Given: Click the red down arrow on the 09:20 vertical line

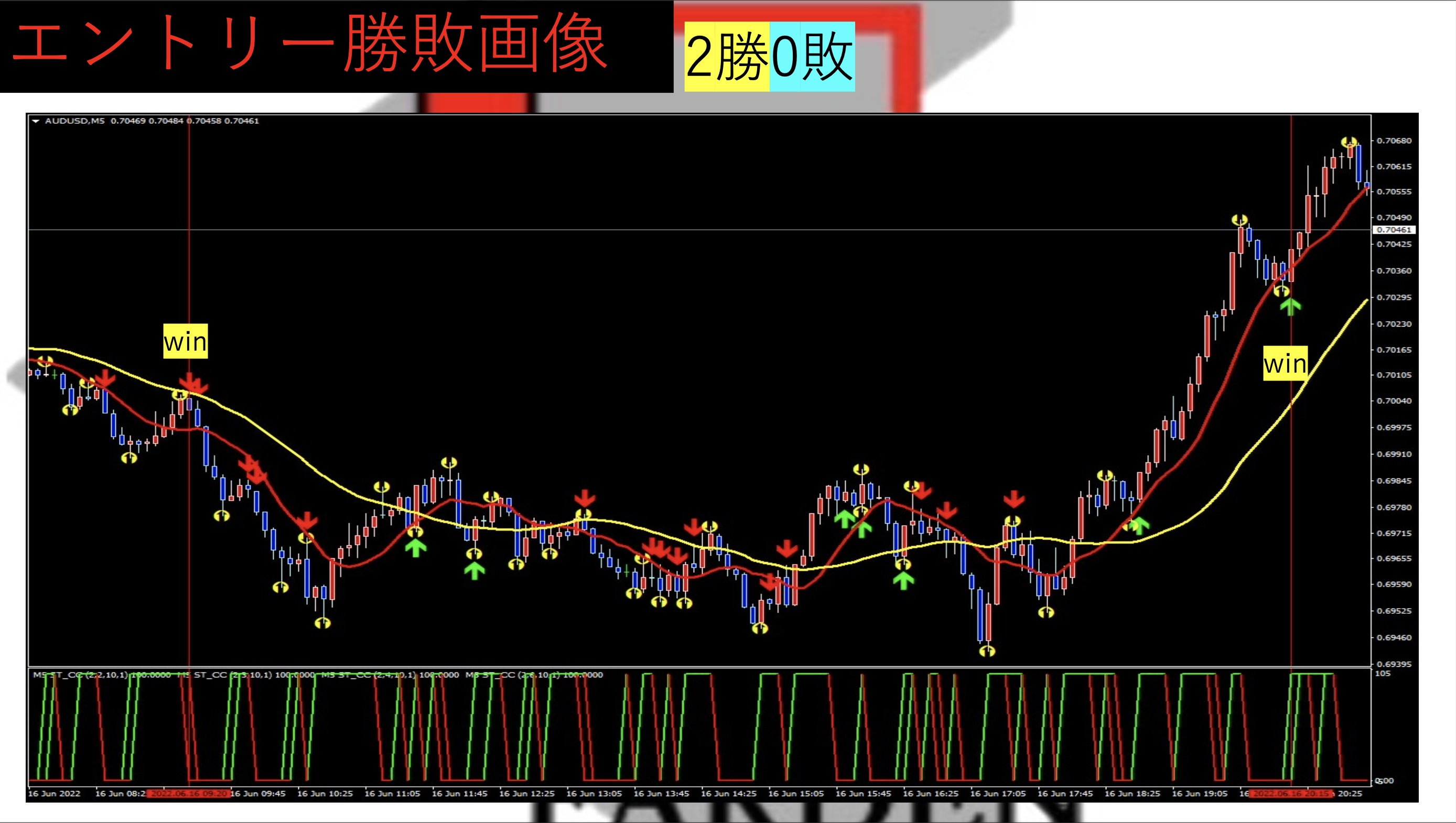Looking at the screenshot, I should tap(189, 380).
